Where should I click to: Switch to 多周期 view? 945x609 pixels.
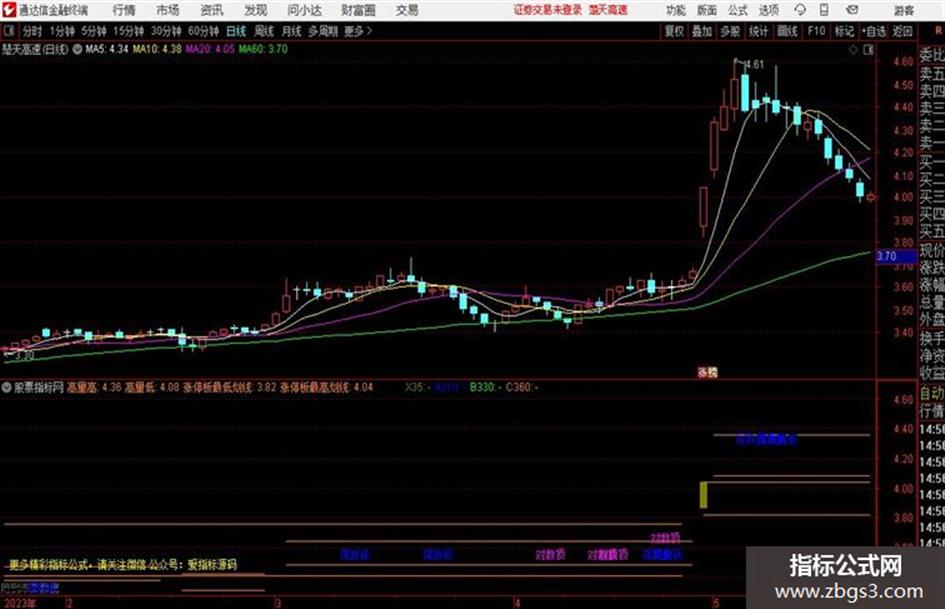(323, 31)
